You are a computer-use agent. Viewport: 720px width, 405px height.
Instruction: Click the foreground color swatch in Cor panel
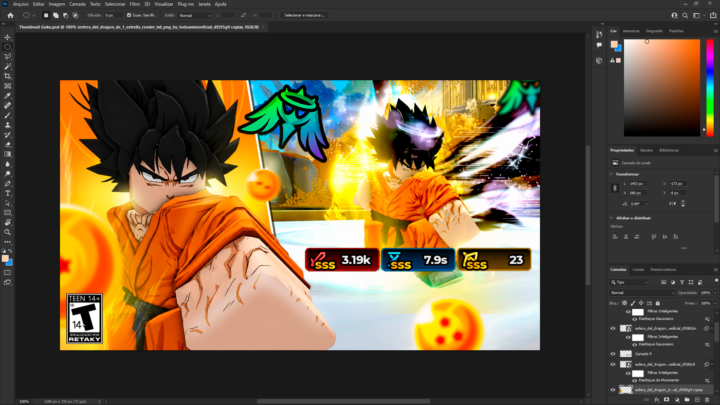[614, 44]
